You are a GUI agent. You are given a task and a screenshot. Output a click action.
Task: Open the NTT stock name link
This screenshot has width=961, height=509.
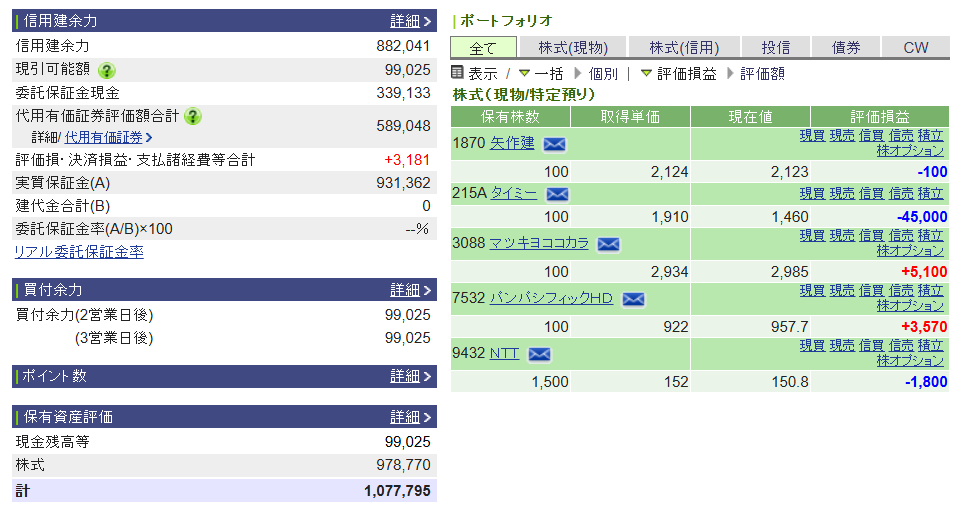click(x=504, y=353)
